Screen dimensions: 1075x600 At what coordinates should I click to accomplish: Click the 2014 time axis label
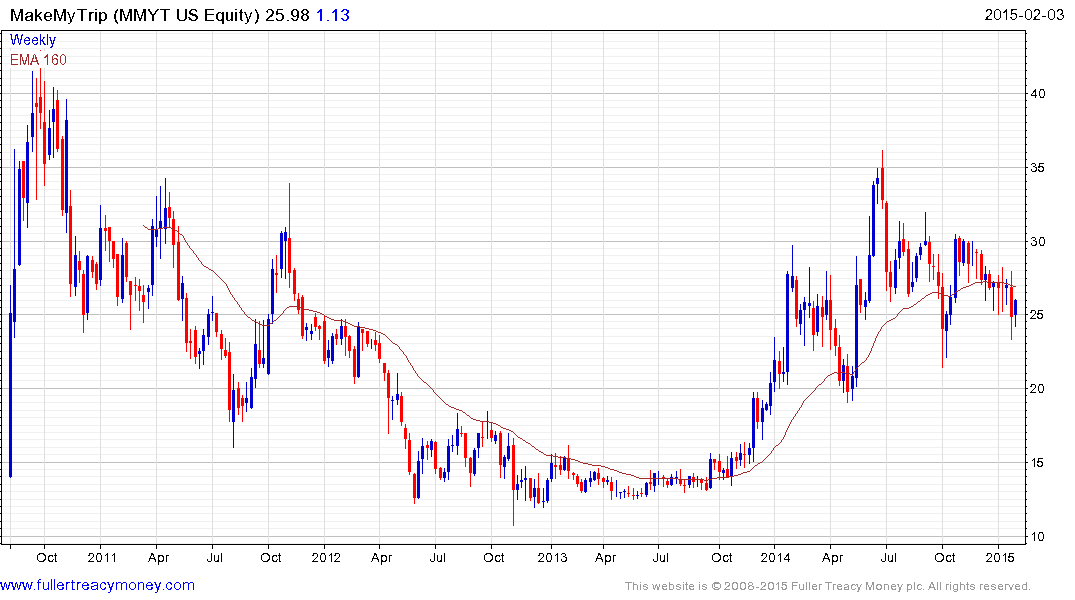775,557
